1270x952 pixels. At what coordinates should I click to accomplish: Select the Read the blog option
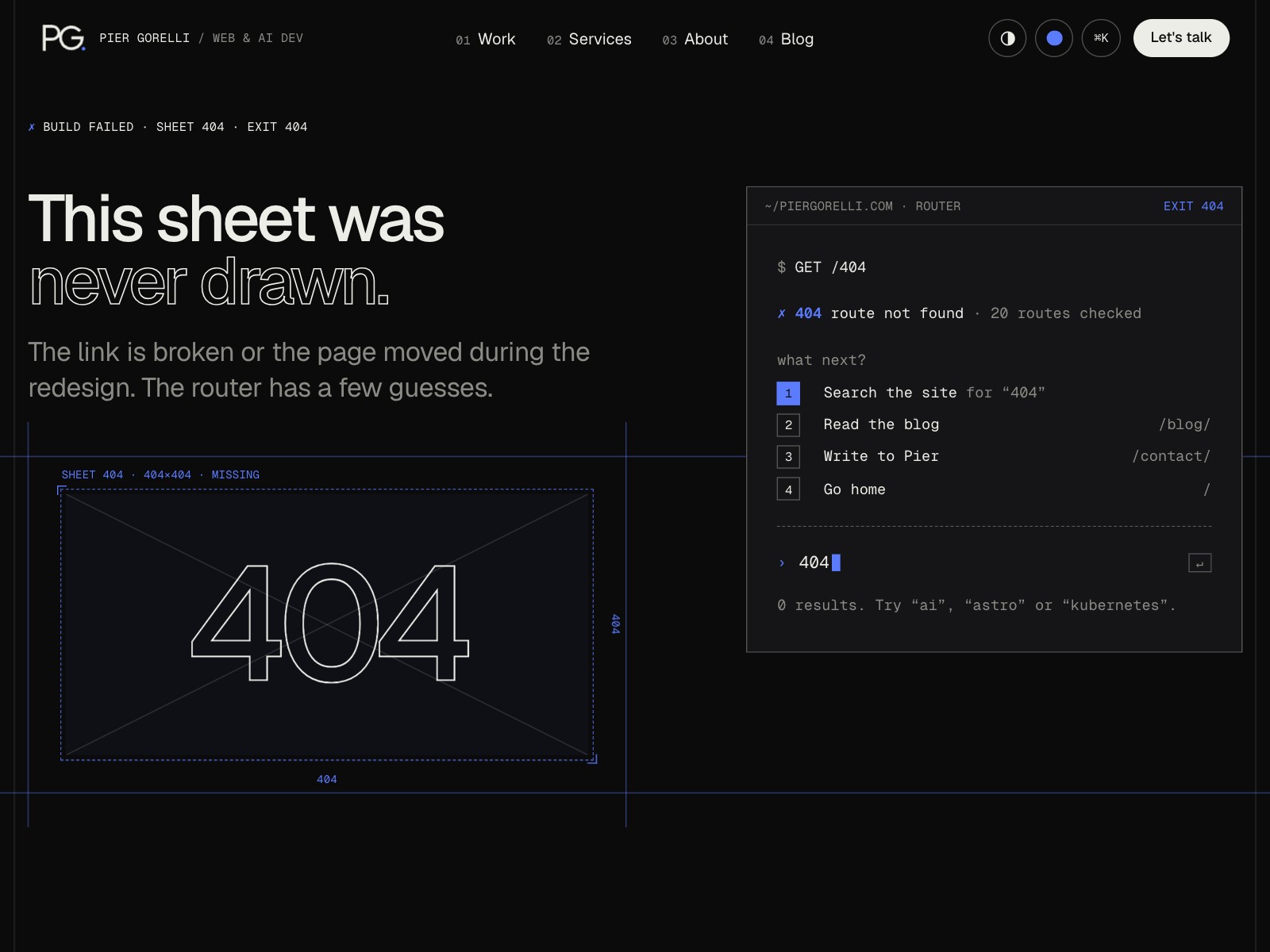coord(994,424)
